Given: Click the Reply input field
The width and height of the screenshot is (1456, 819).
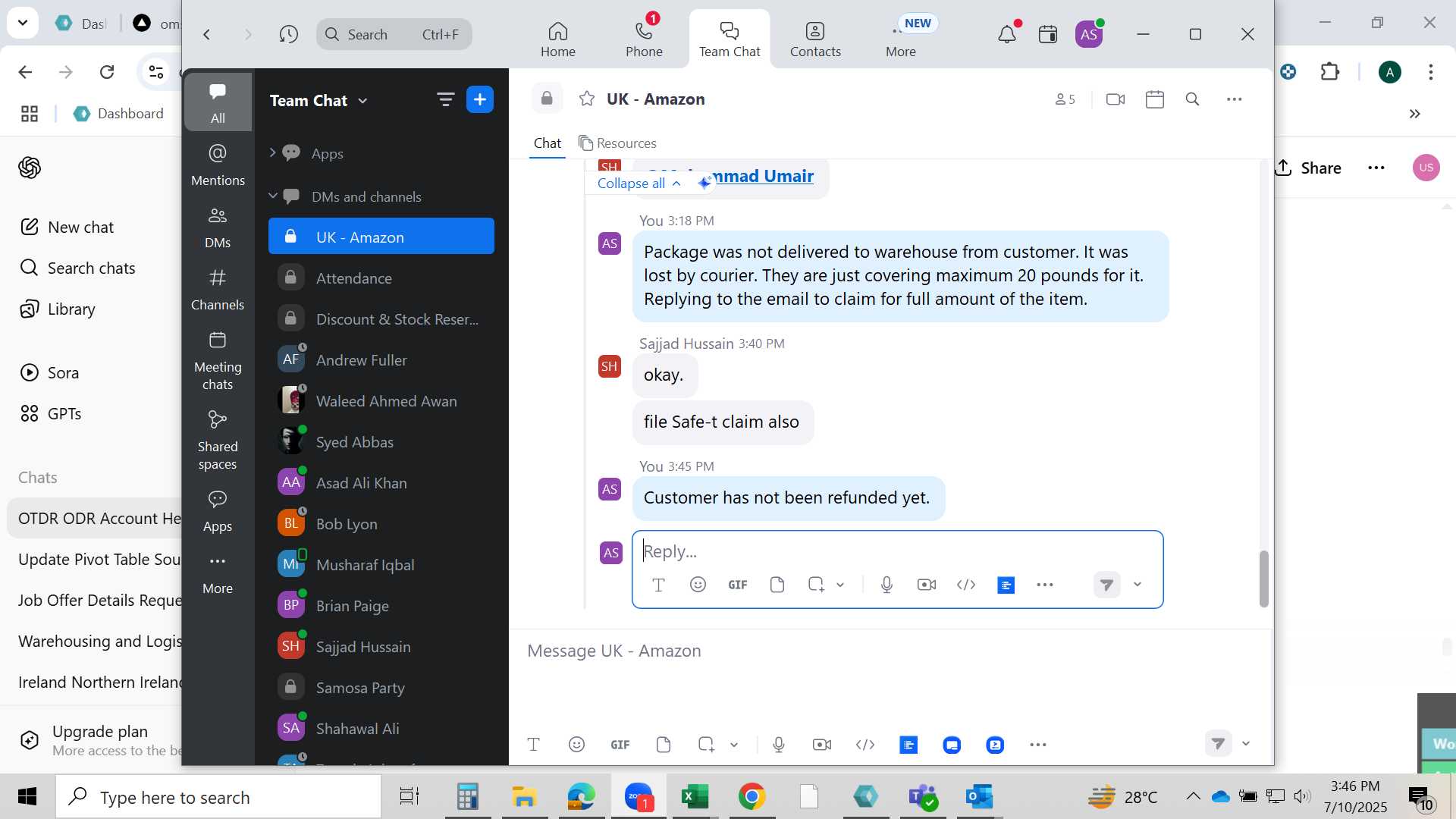Looking at the screenshot, I should 897,551.
